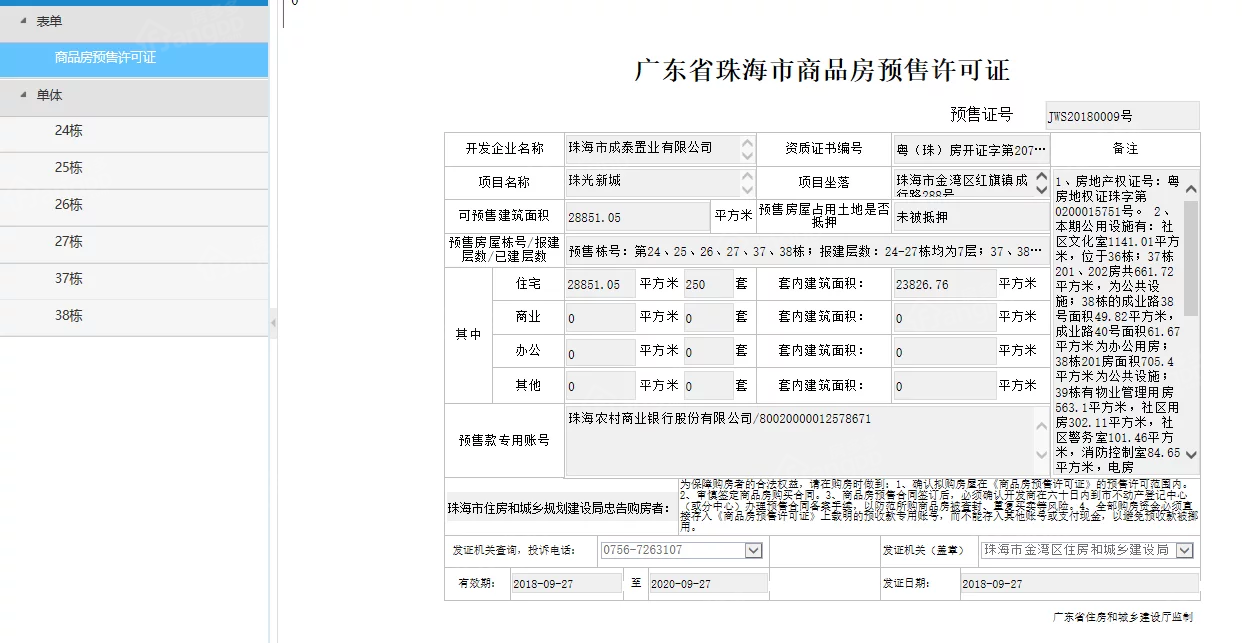This screenshot has width=1242, height=643.
Task: Collapse the 表单 tree section
Action: point(24,21)
